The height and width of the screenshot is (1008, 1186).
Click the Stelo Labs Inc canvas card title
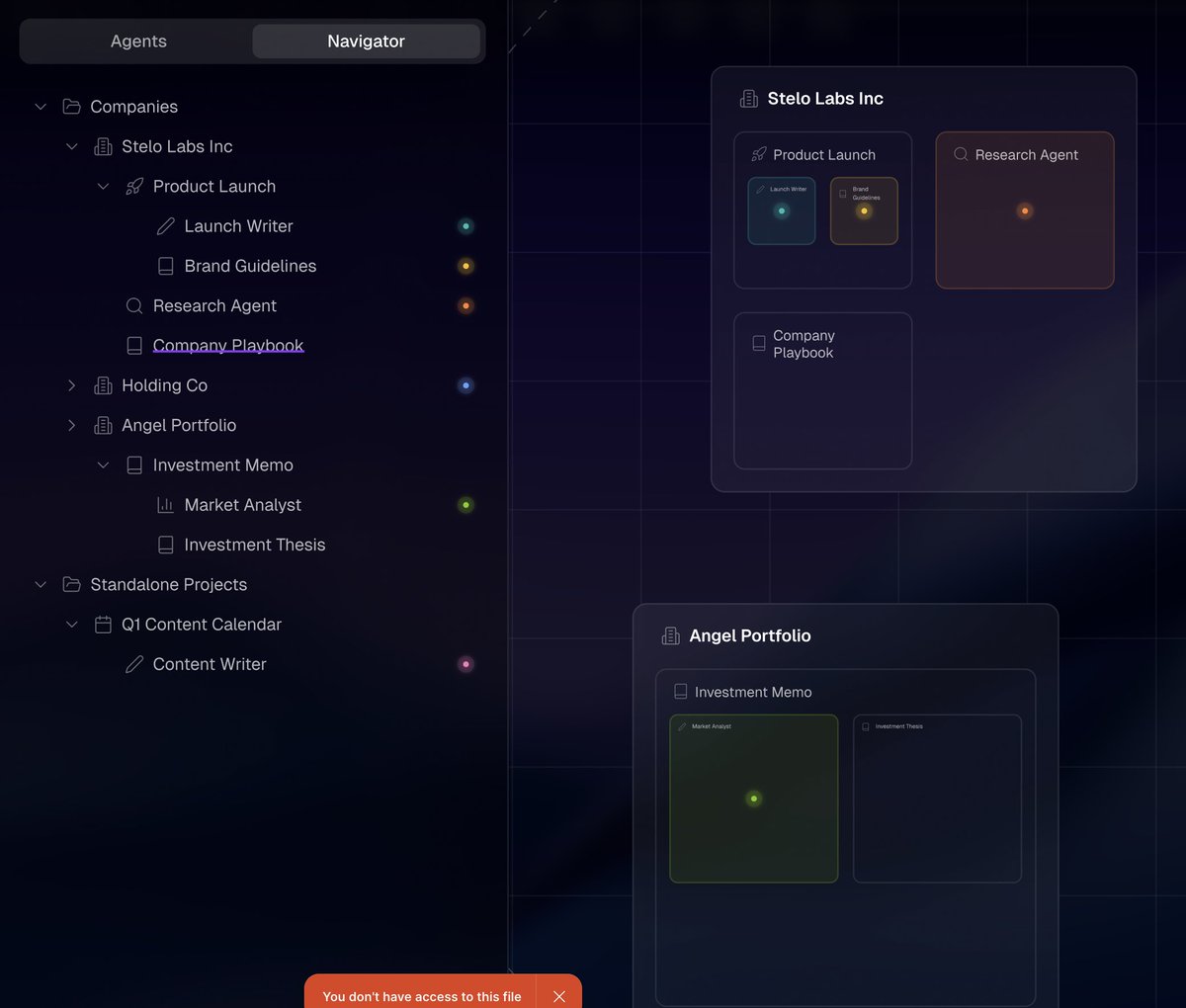tap(825, 99)
